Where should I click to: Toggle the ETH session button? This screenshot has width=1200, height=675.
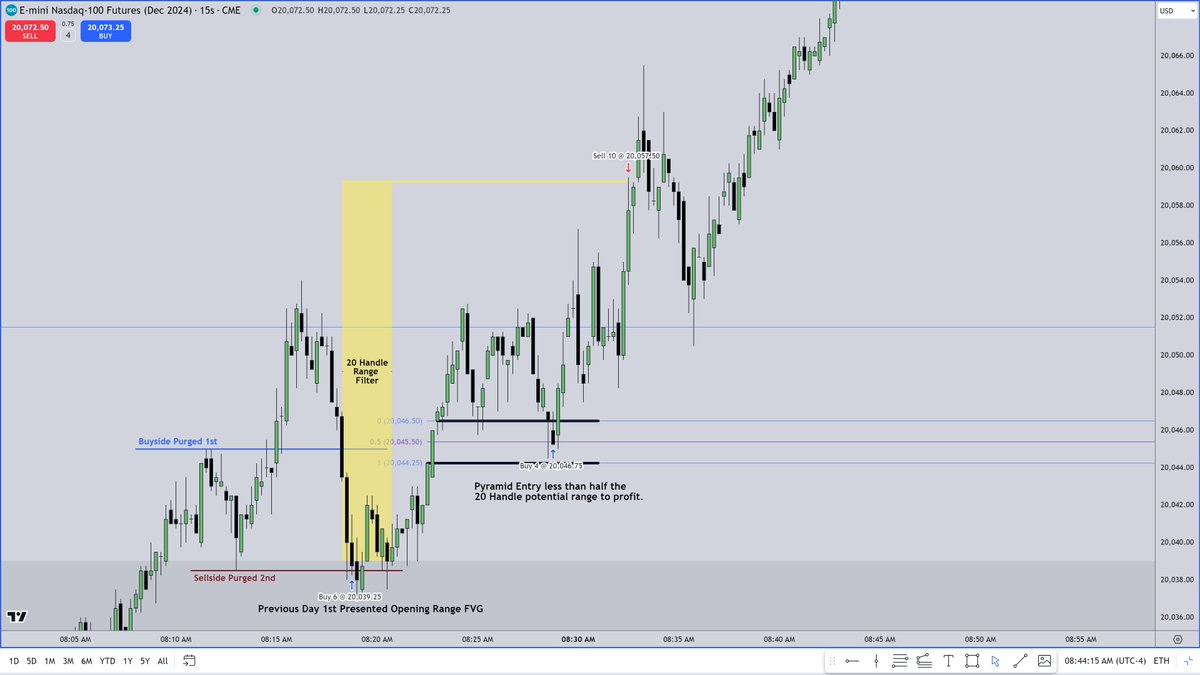(1161, 661)
